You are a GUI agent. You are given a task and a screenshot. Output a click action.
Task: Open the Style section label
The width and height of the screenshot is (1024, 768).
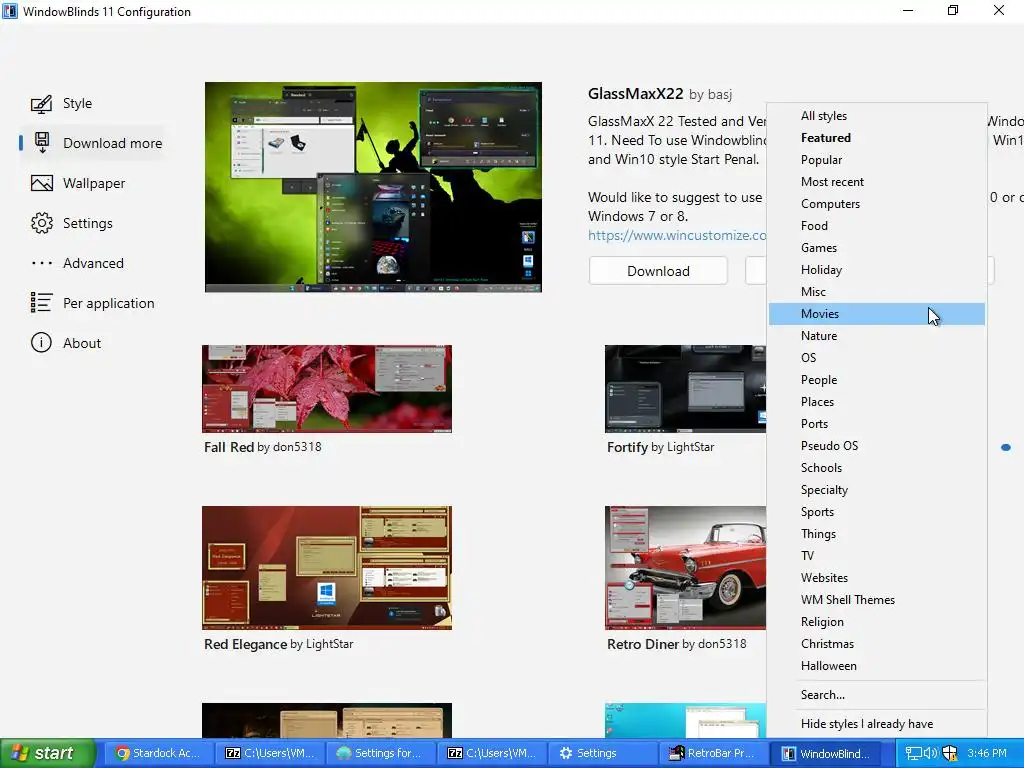[x=77, y=103]
